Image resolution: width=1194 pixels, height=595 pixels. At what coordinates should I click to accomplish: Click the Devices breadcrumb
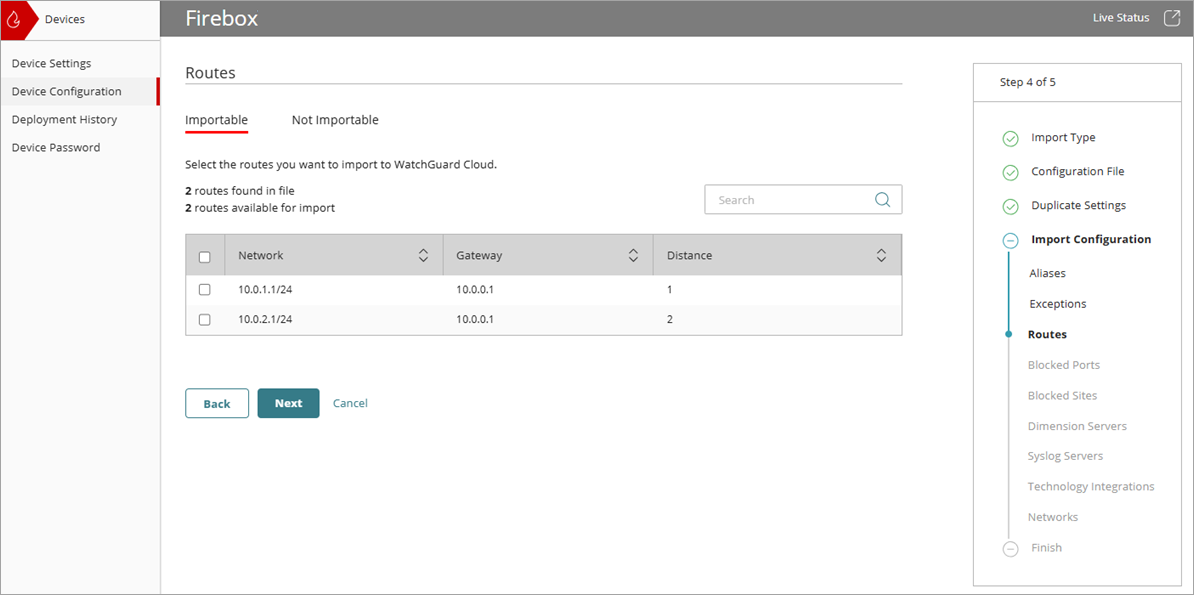tap(65, 20)
